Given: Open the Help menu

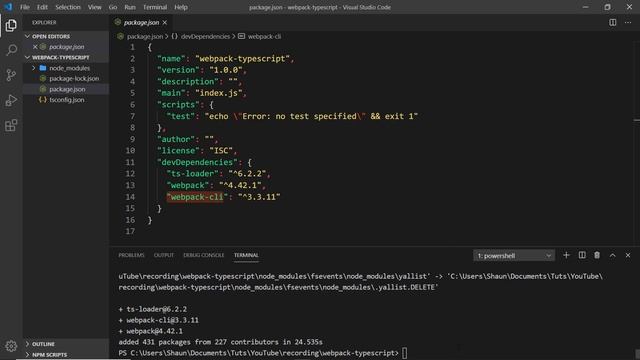Looking at the screenshot, I should (181, 7).
